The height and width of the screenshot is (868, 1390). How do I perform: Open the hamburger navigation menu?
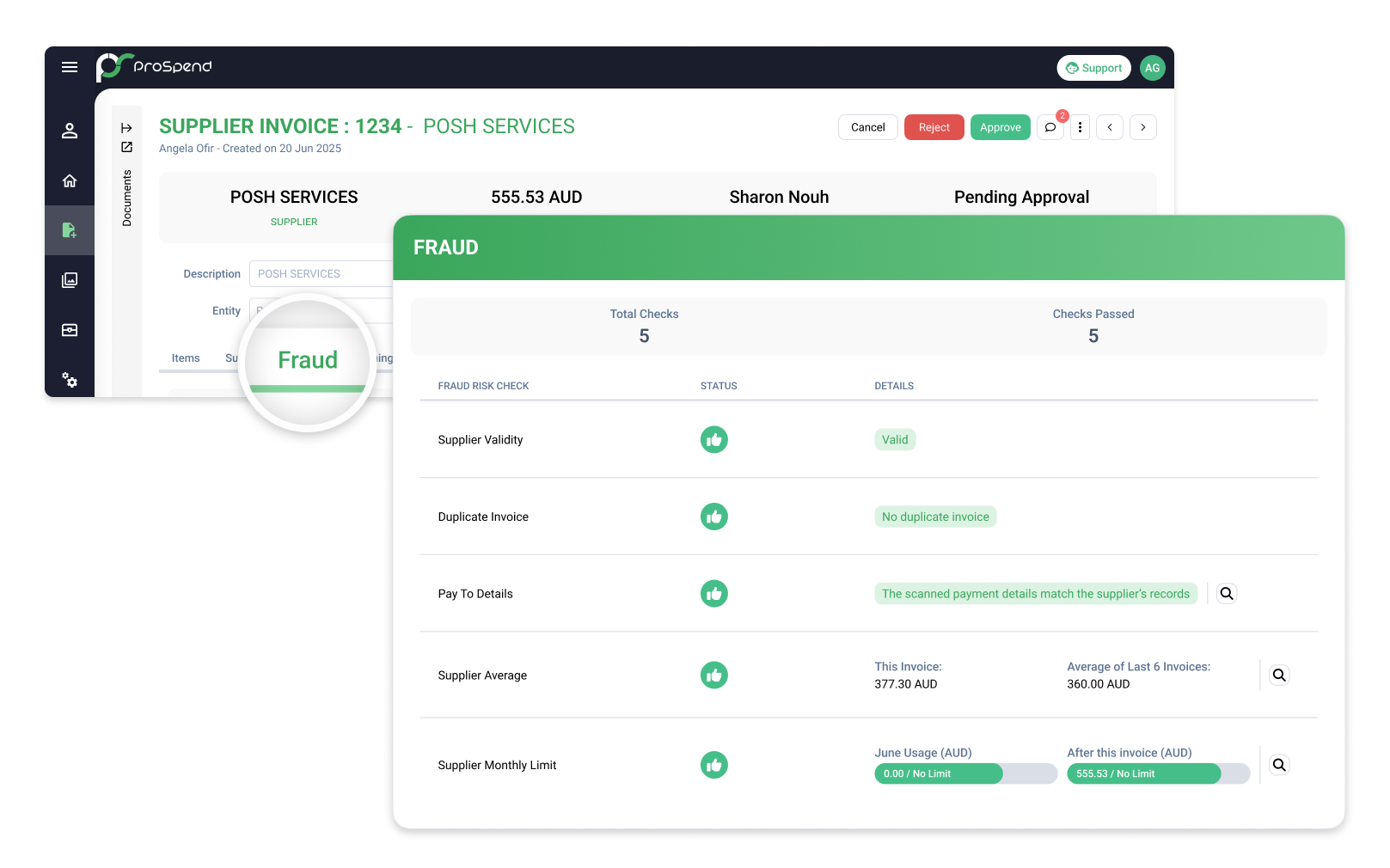(x=70, y=67)
